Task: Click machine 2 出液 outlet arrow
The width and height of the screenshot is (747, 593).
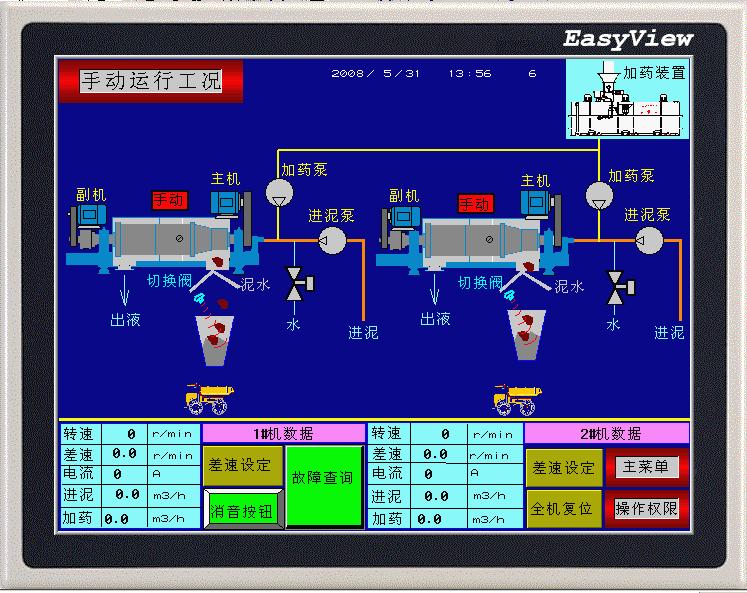Action: (x=434, y=290)
